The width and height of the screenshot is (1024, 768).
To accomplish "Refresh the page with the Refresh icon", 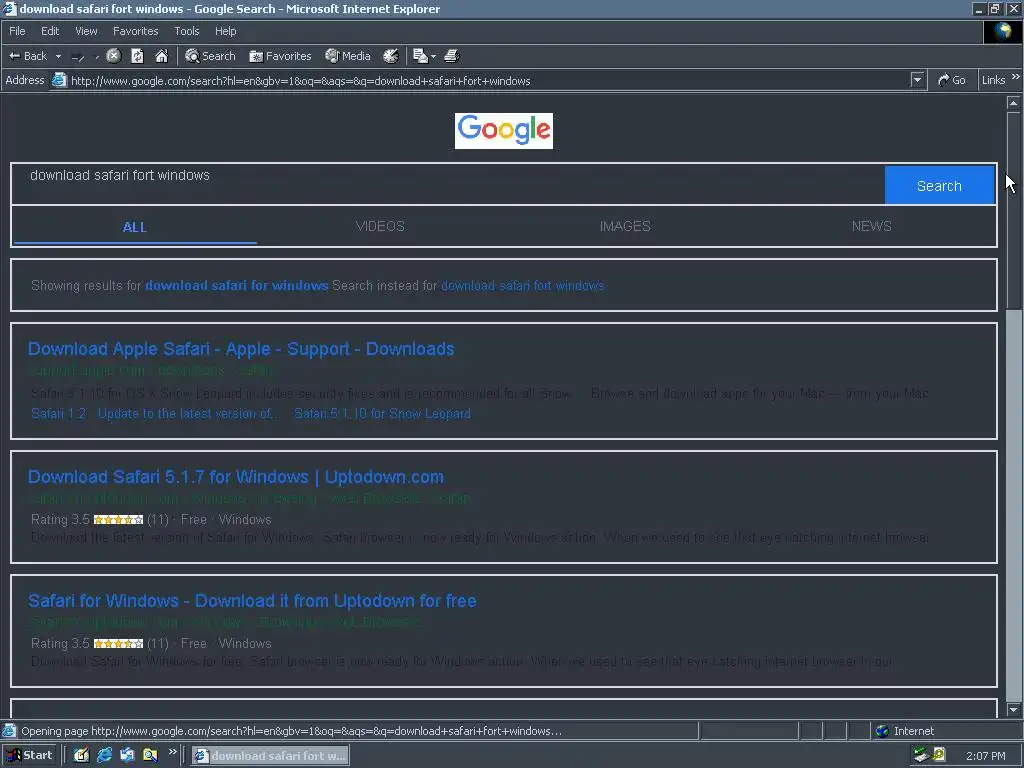I will pos(137,56).
